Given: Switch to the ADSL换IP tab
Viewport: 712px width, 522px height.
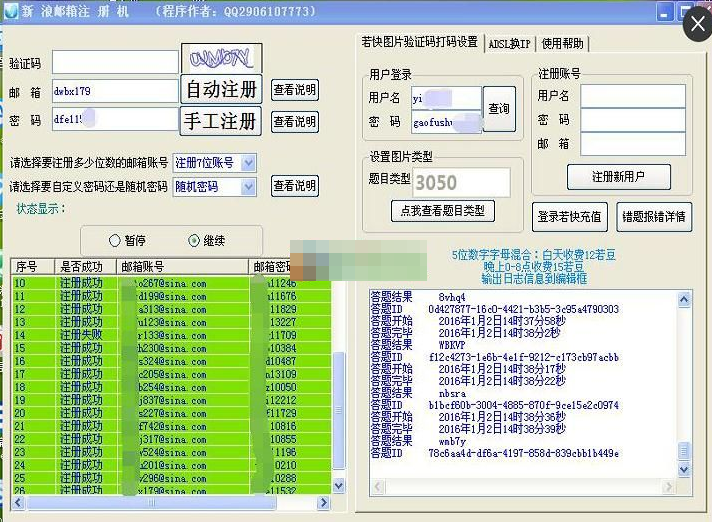Looking at the screenshot, I should point(510,43).
